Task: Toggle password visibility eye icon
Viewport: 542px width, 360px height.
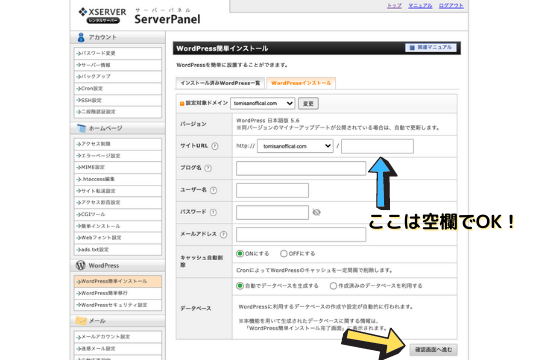Action: pyautogui.click(x=316, y=212)
